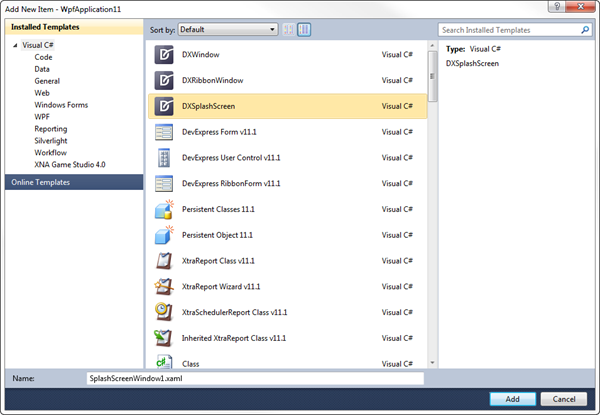Select the General category

click(x=47, y=81)
